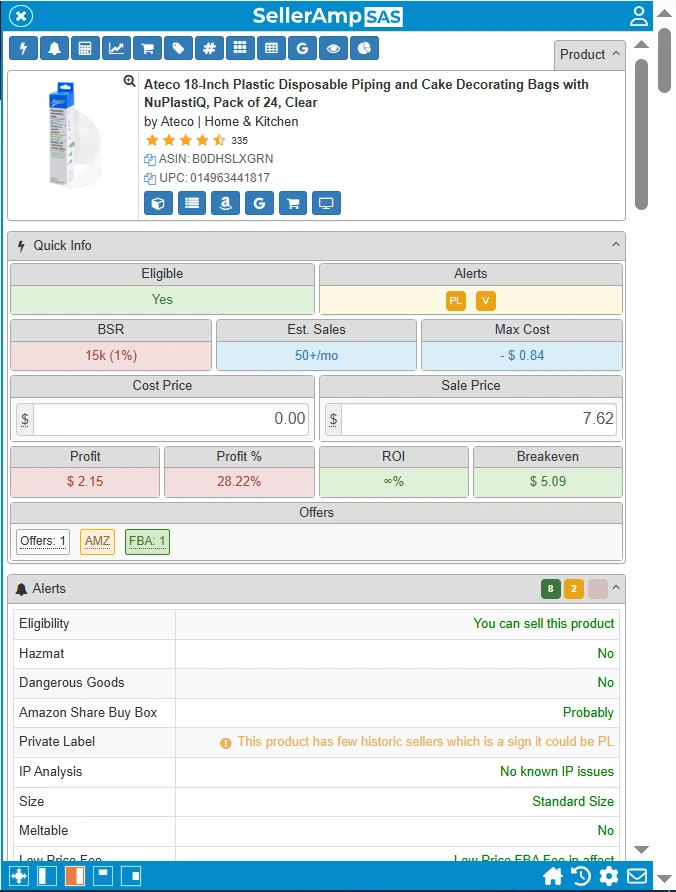
Task: Click the move arrows icon in the bottom bar
Action: (19, 876)
